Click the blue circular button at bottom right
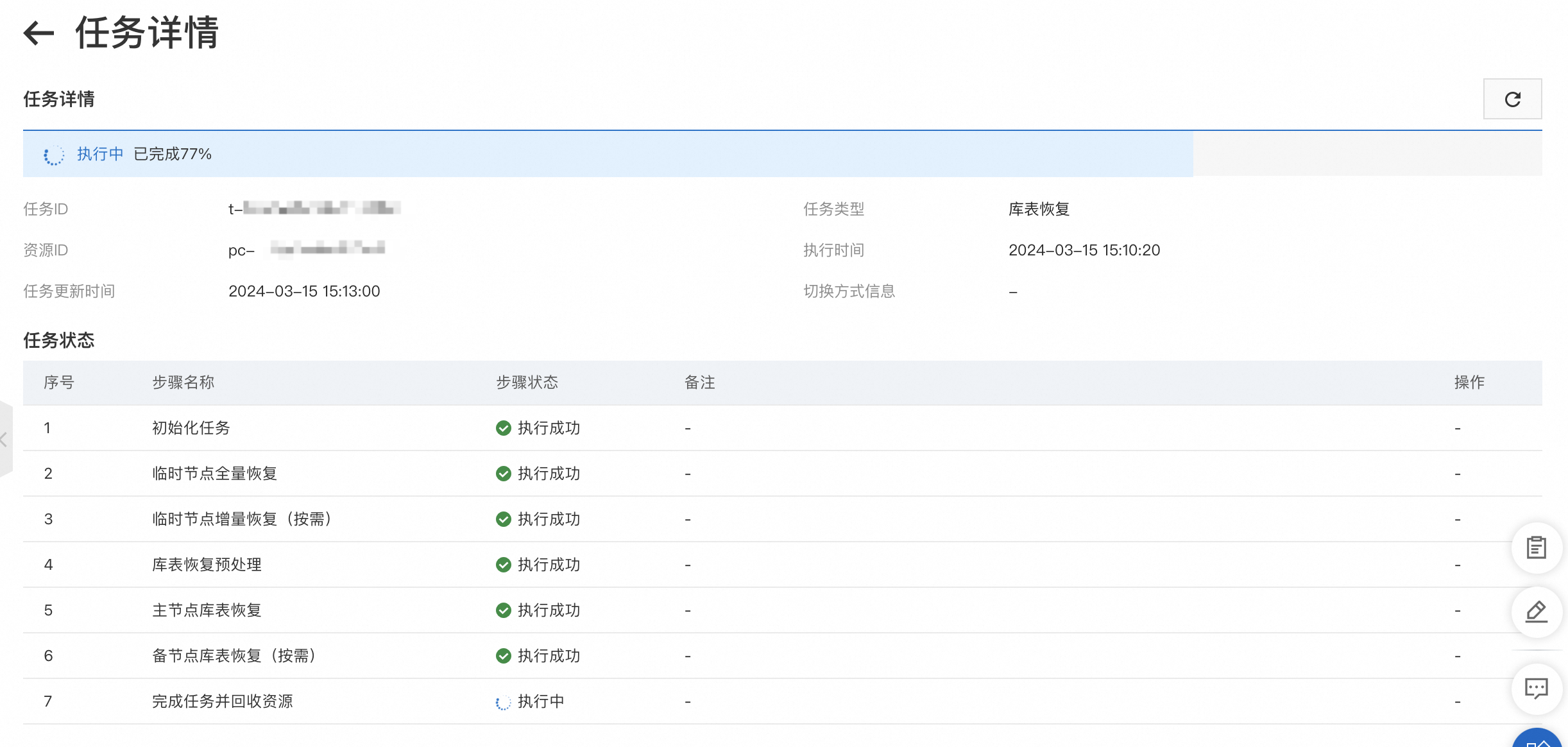1568x747 pixels. tap(1537, 739)
